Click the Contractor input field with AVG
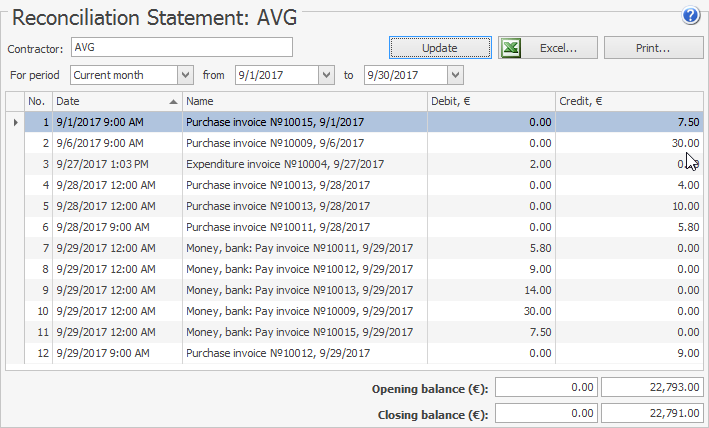Image resolution: width=709 pixels, height=428 pixels. 181,47
